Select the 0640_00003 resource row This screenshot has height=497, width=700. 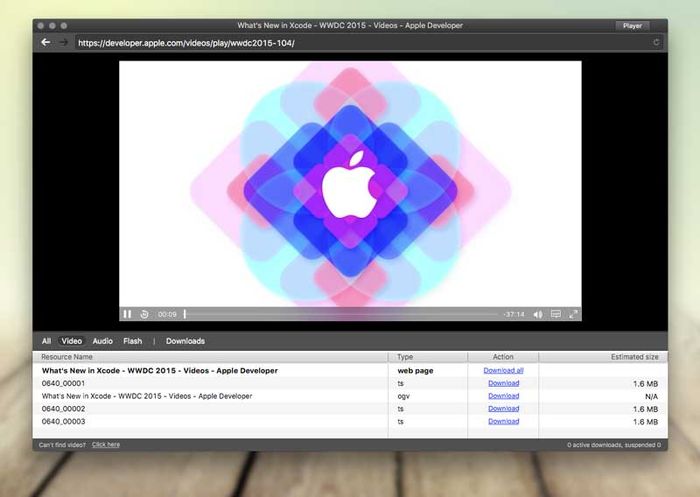350,422
